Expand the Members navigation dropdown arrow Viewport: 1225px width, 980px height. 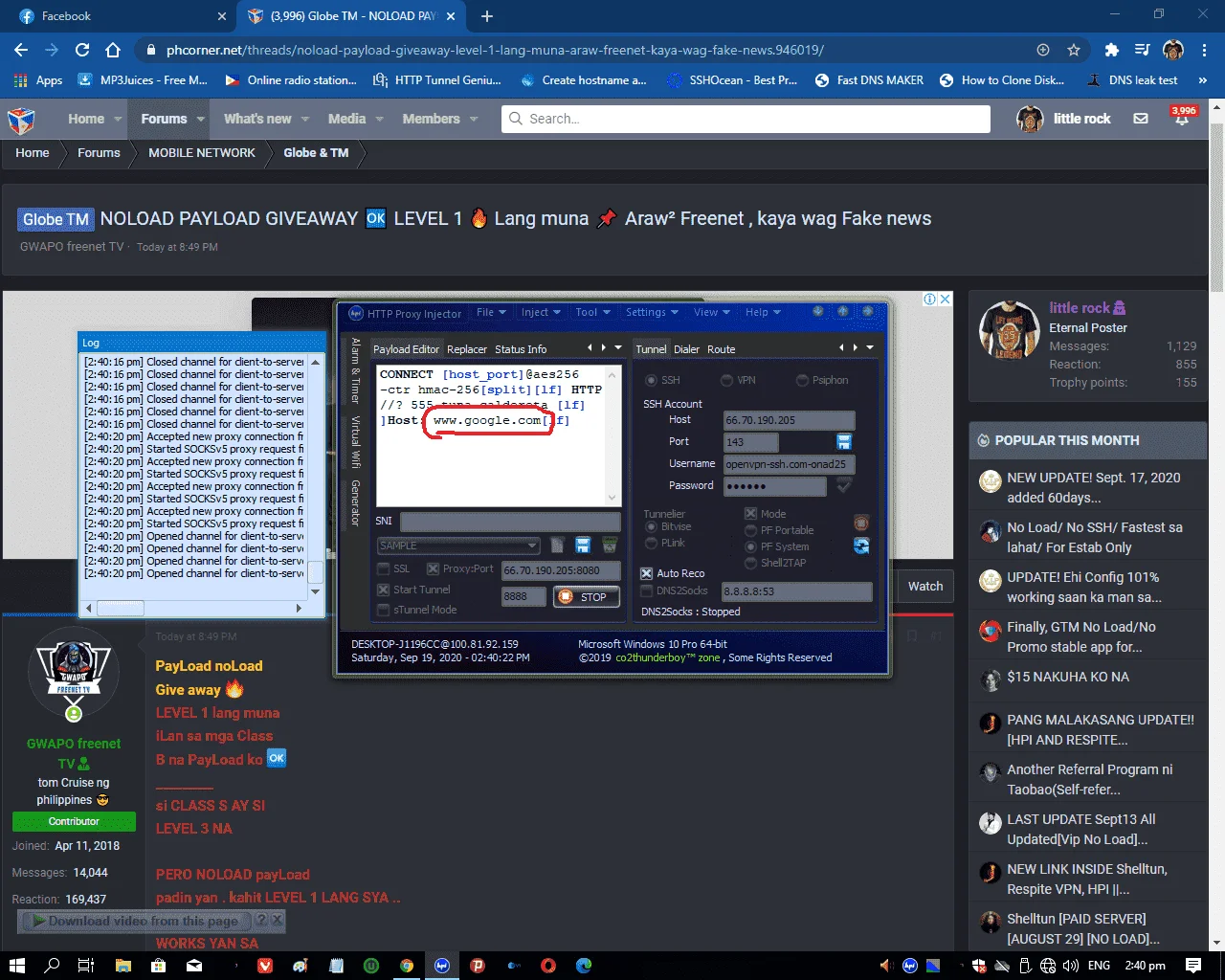pyautogui.click(x=474, y=119)
